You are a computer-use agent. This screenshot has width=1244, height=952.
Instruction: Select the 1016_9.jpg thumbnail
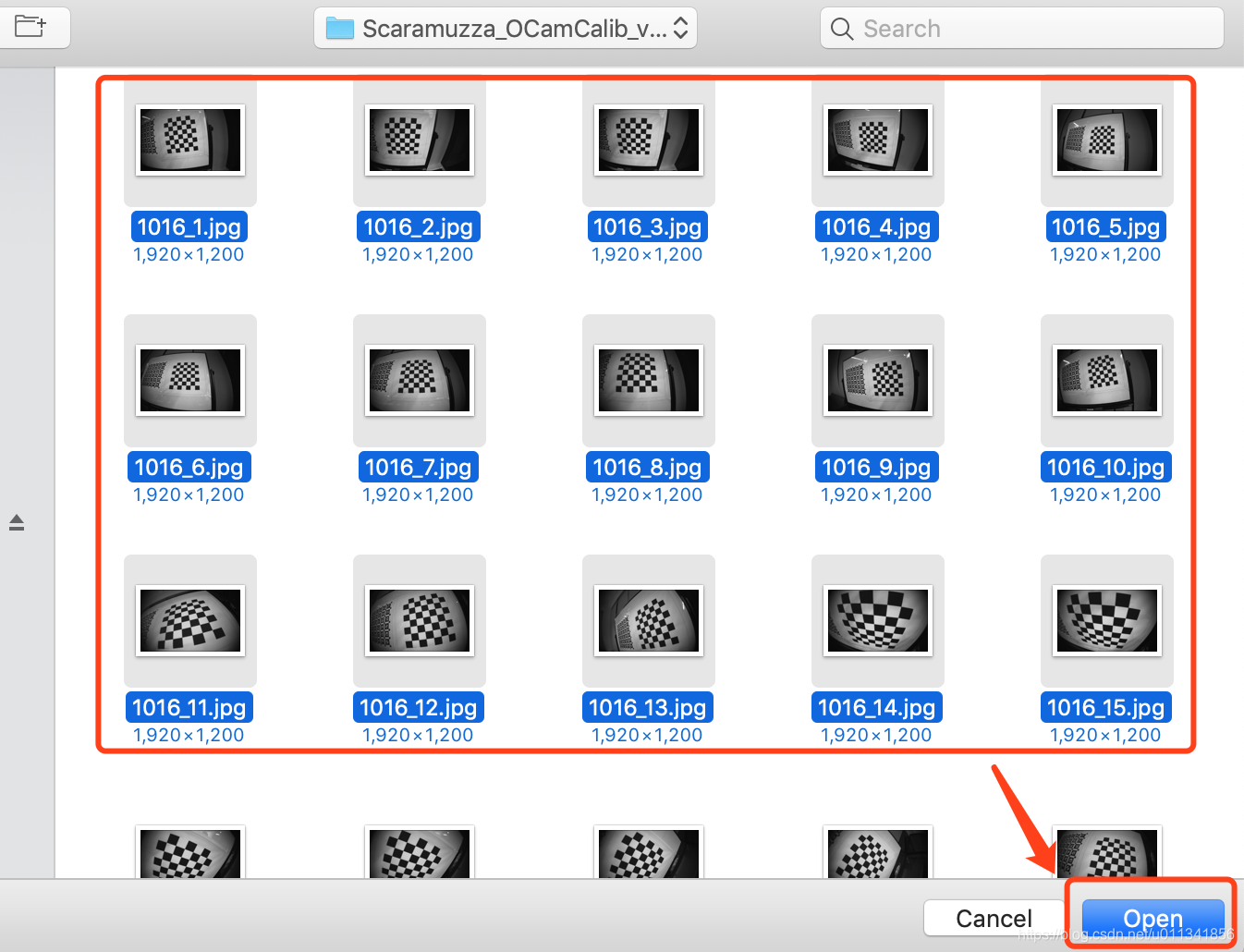tap(878, 380)
